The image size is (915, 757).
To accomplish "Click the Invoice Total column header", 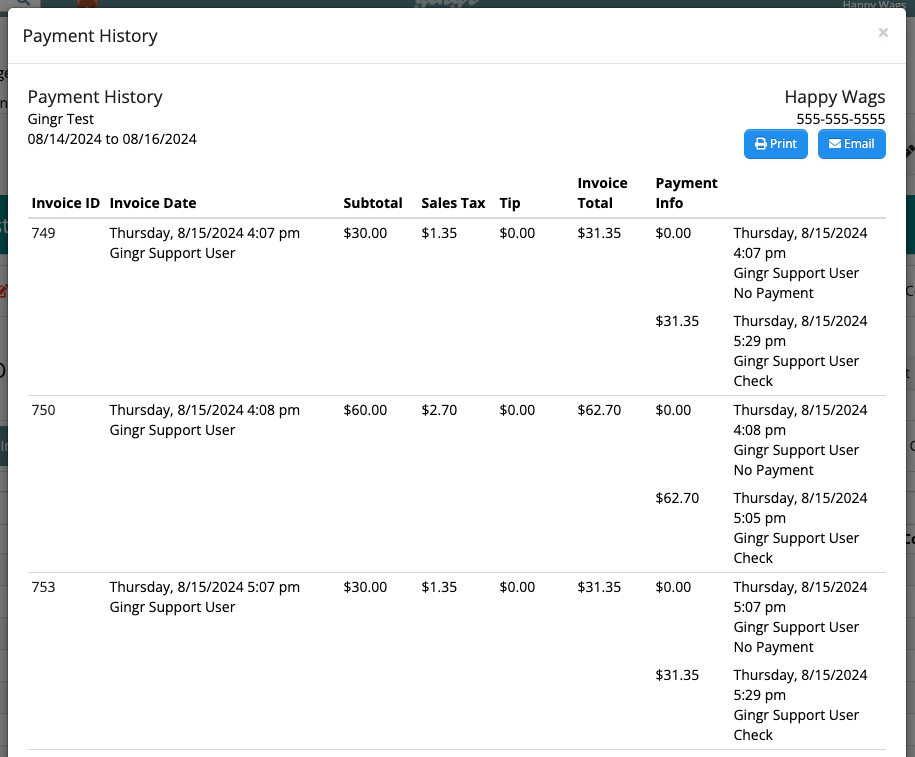I will coord(602,193).
